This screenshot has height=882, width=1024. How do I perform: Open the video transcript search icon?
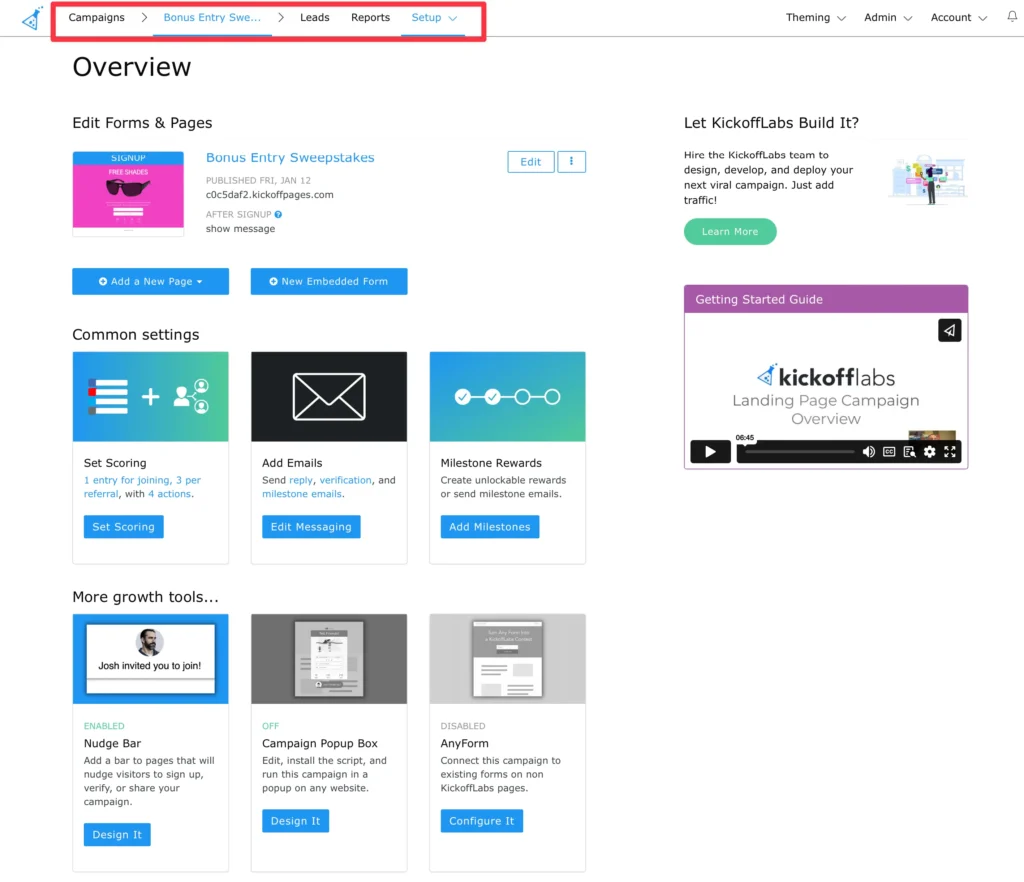(909, 451)
